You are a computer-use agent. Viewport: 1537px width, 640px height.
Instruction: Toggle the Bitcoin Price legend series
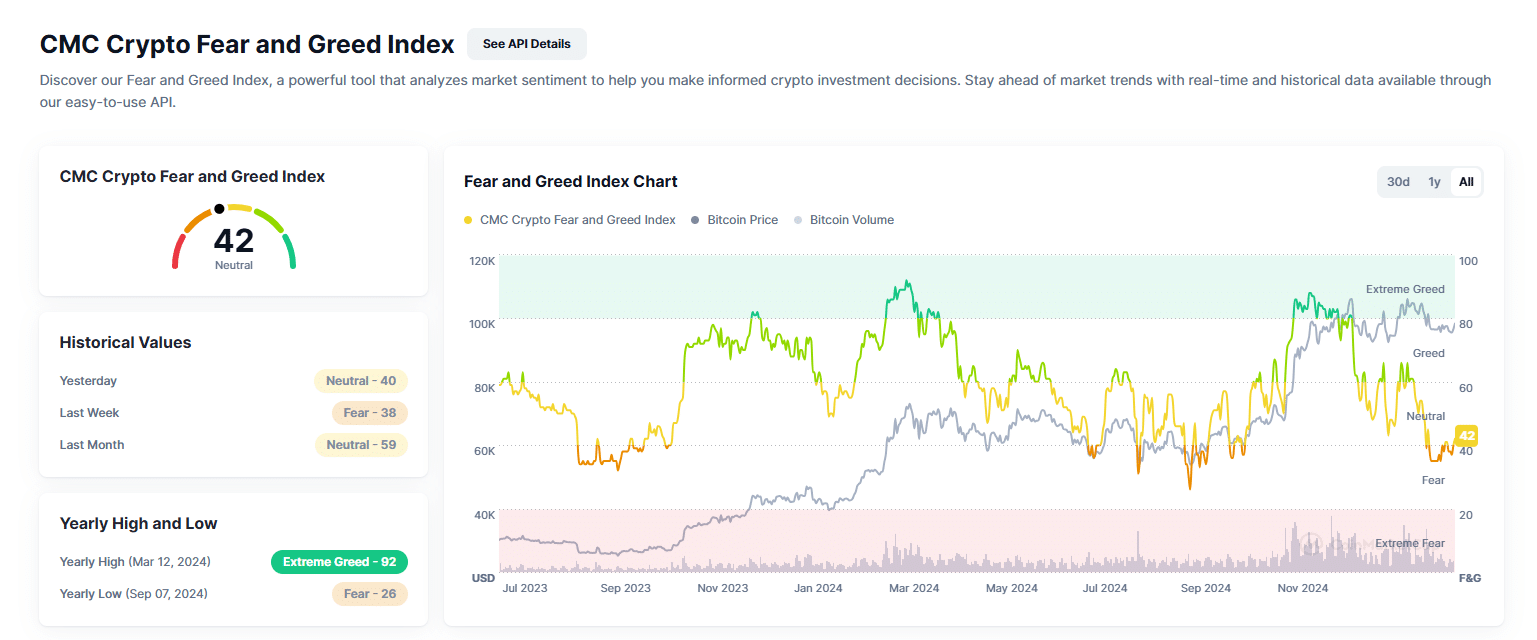(x=734, y=220)
